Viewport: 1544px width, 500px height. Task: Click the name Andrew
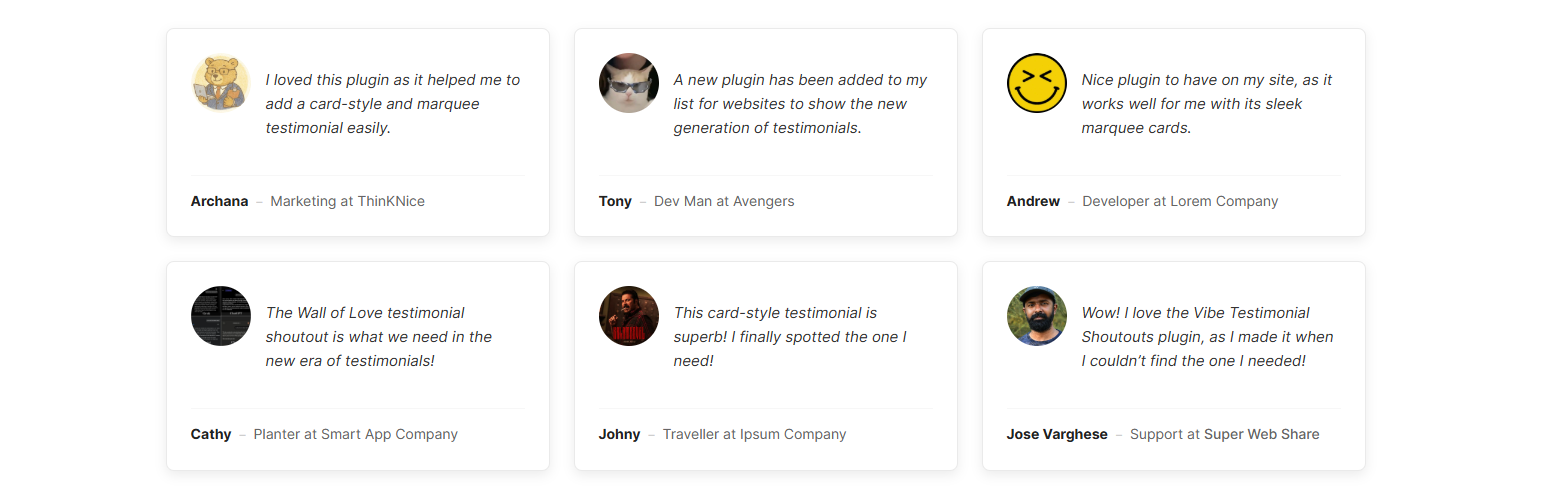point(1033,201)
